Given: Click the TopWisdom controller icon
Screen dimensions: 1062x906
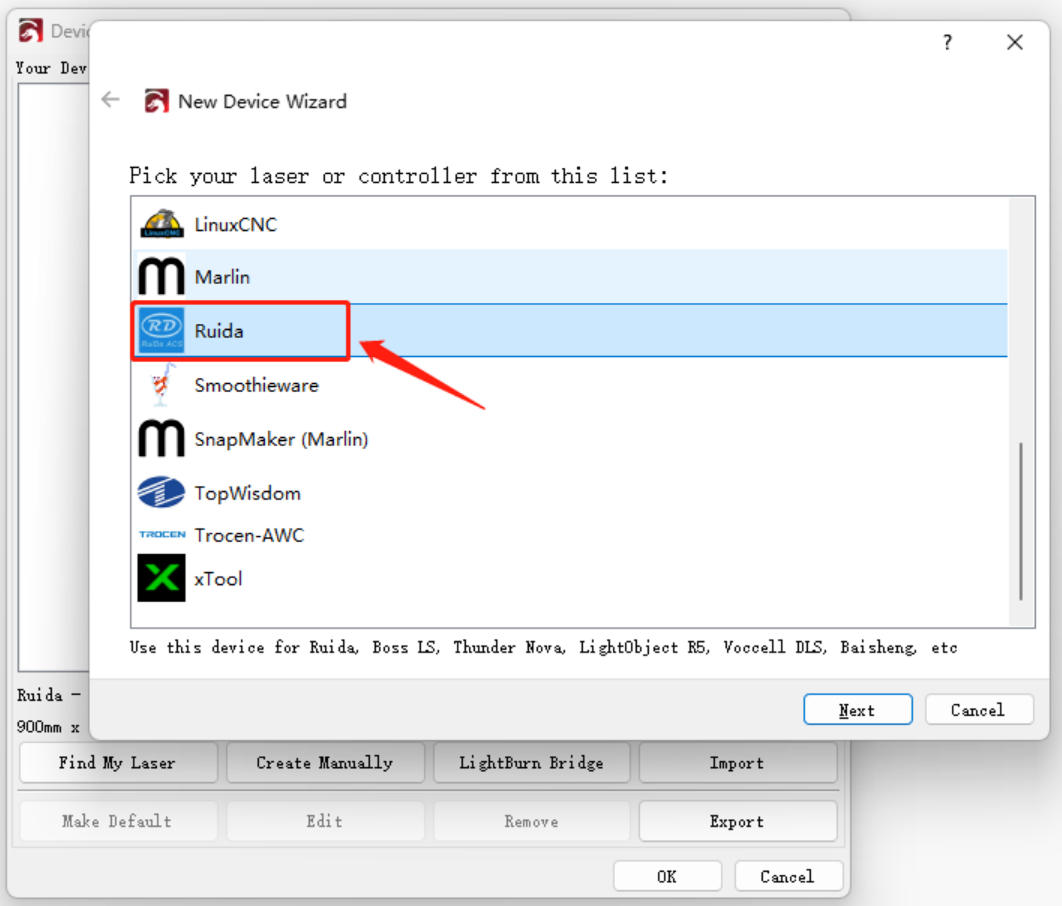Looking at the screenshot, I should (161, 493).
